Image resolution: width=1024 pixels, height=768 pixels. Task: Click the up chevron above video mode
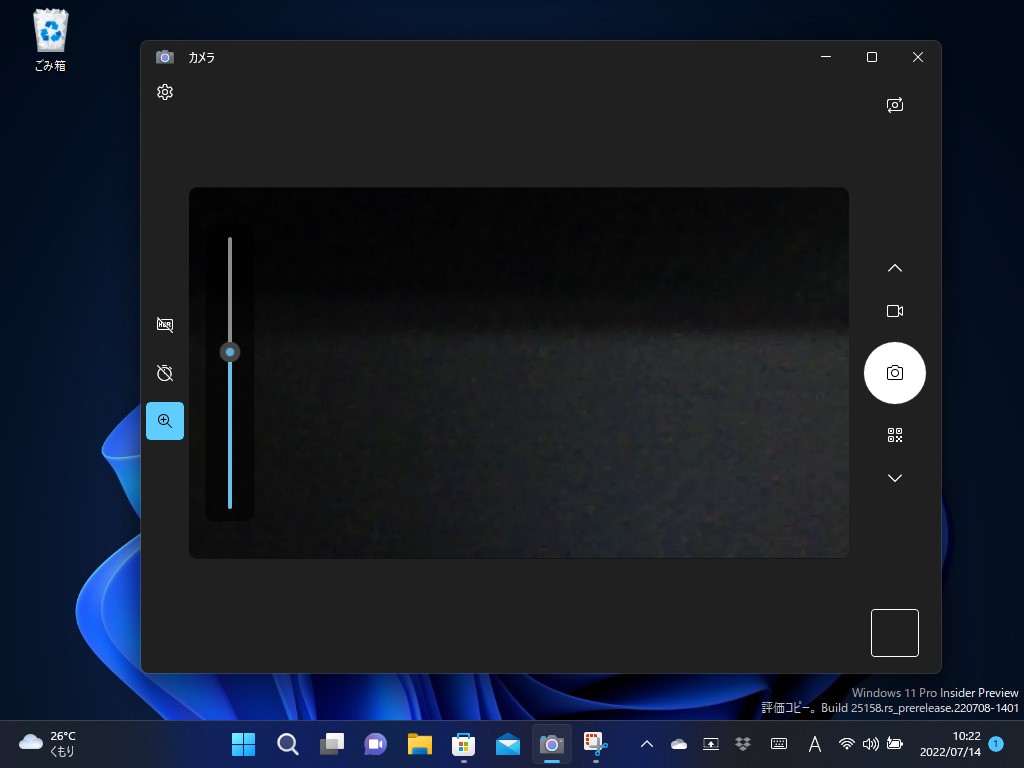(x=894, y=267)
